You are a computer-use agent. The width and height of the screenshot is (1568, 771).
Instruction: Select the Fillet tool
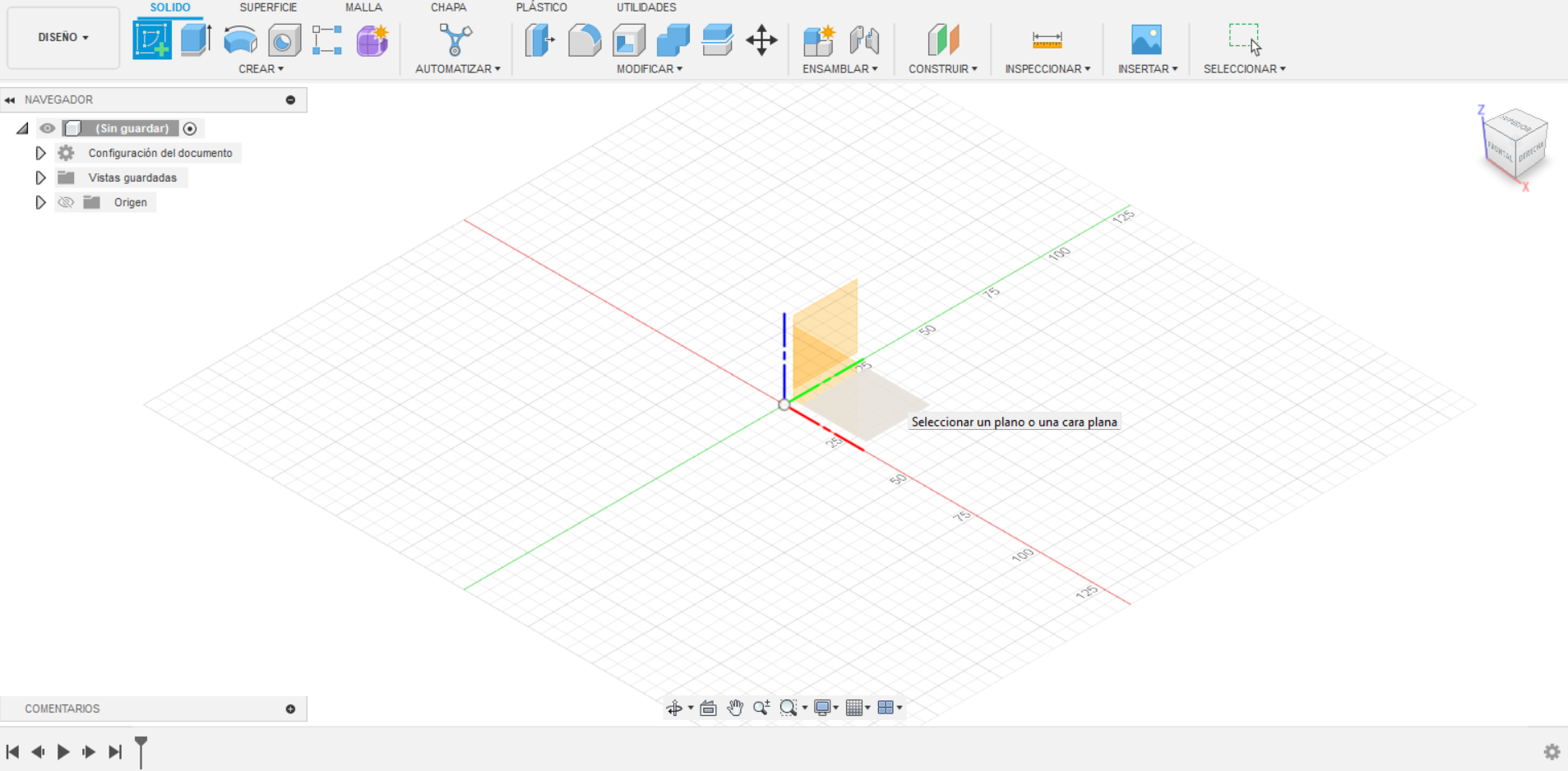pyautogui.click(x=585, y=39)
